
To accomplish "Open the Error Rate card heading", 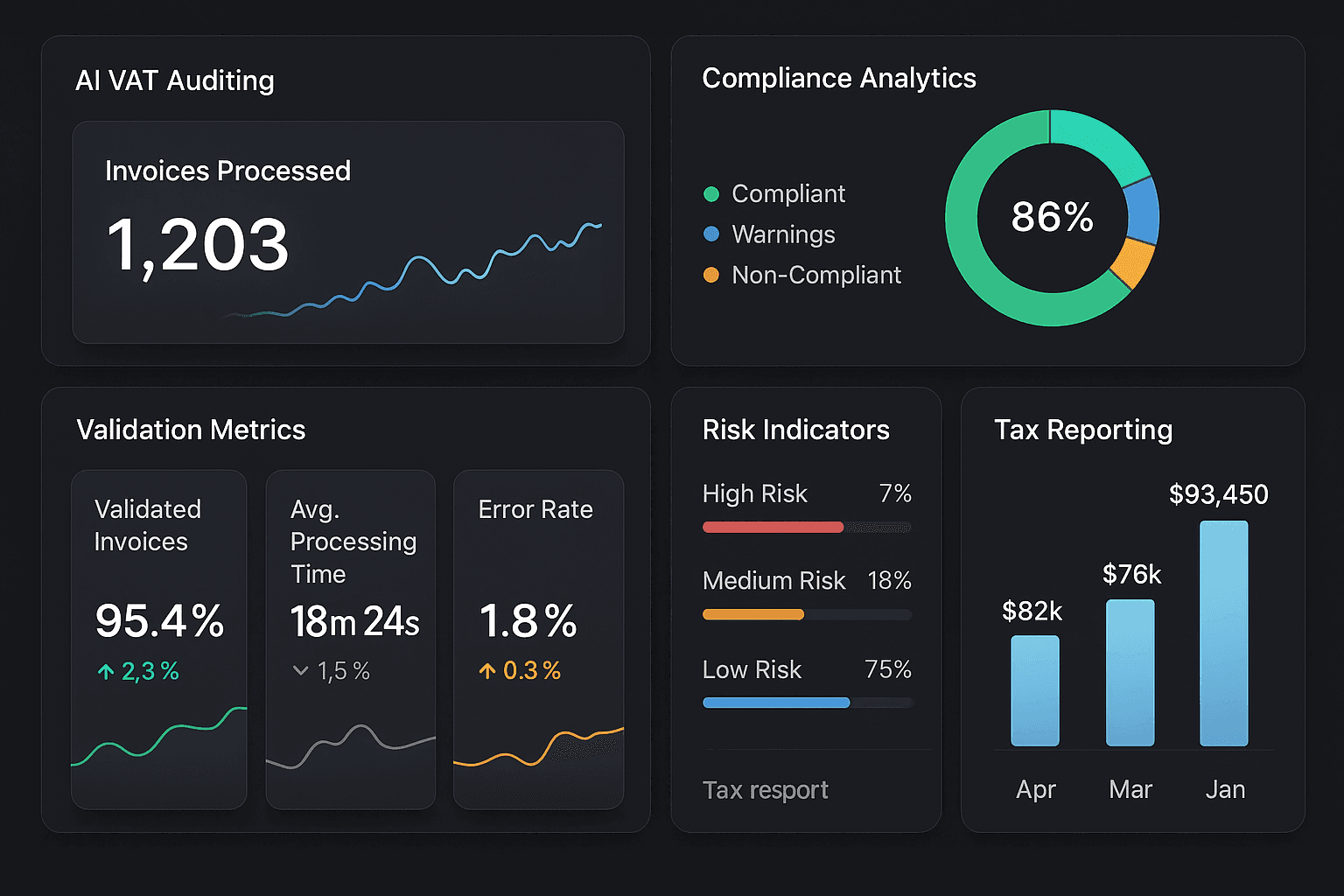I will tap(535, 510).
